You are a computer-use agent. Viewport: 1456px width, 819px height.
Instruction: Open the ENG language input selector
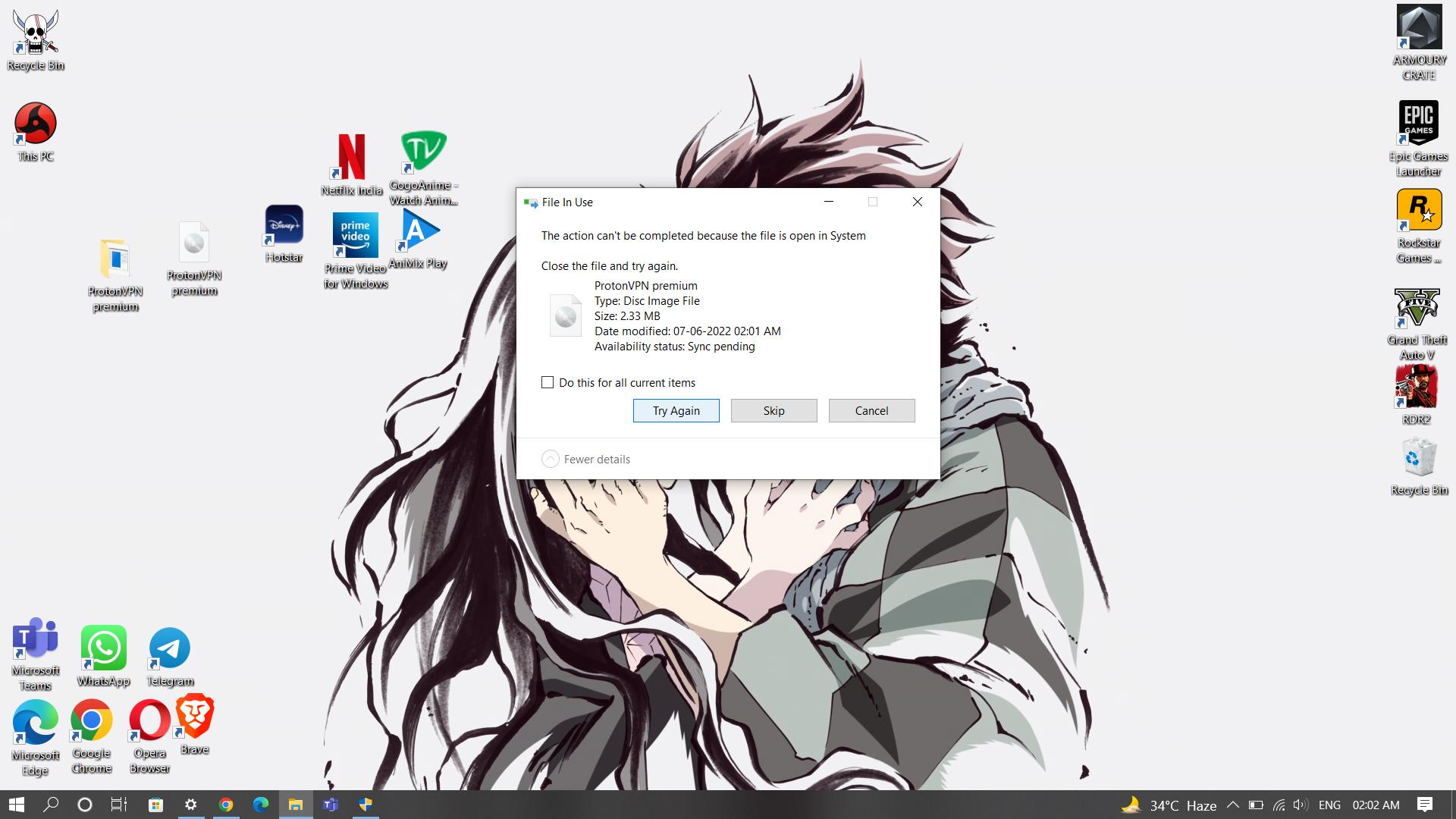point(1329,805)
